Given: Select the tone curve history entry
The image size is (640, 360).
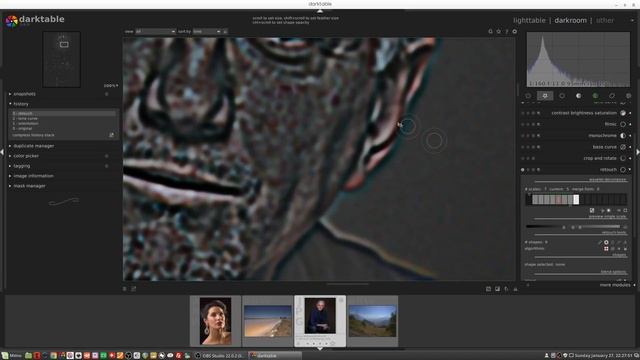Looking at the screenshot, I should [x=63, y=118].
